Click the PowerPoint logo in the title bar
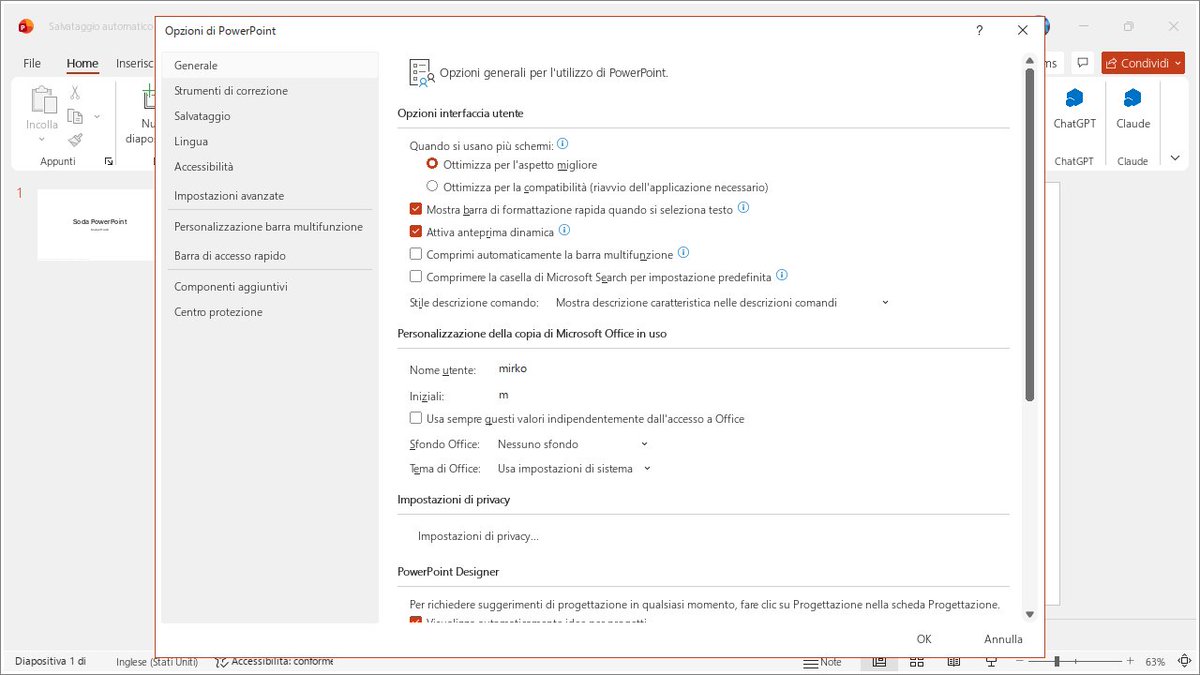 coord(26,27)
